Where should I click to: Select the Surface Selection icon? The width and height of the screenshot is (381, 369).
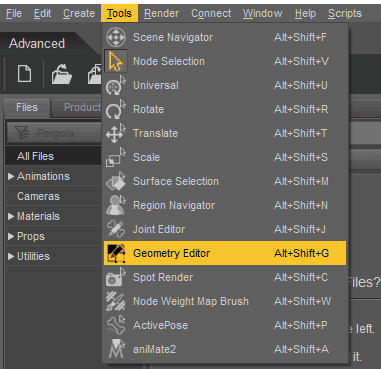(116, 181)
